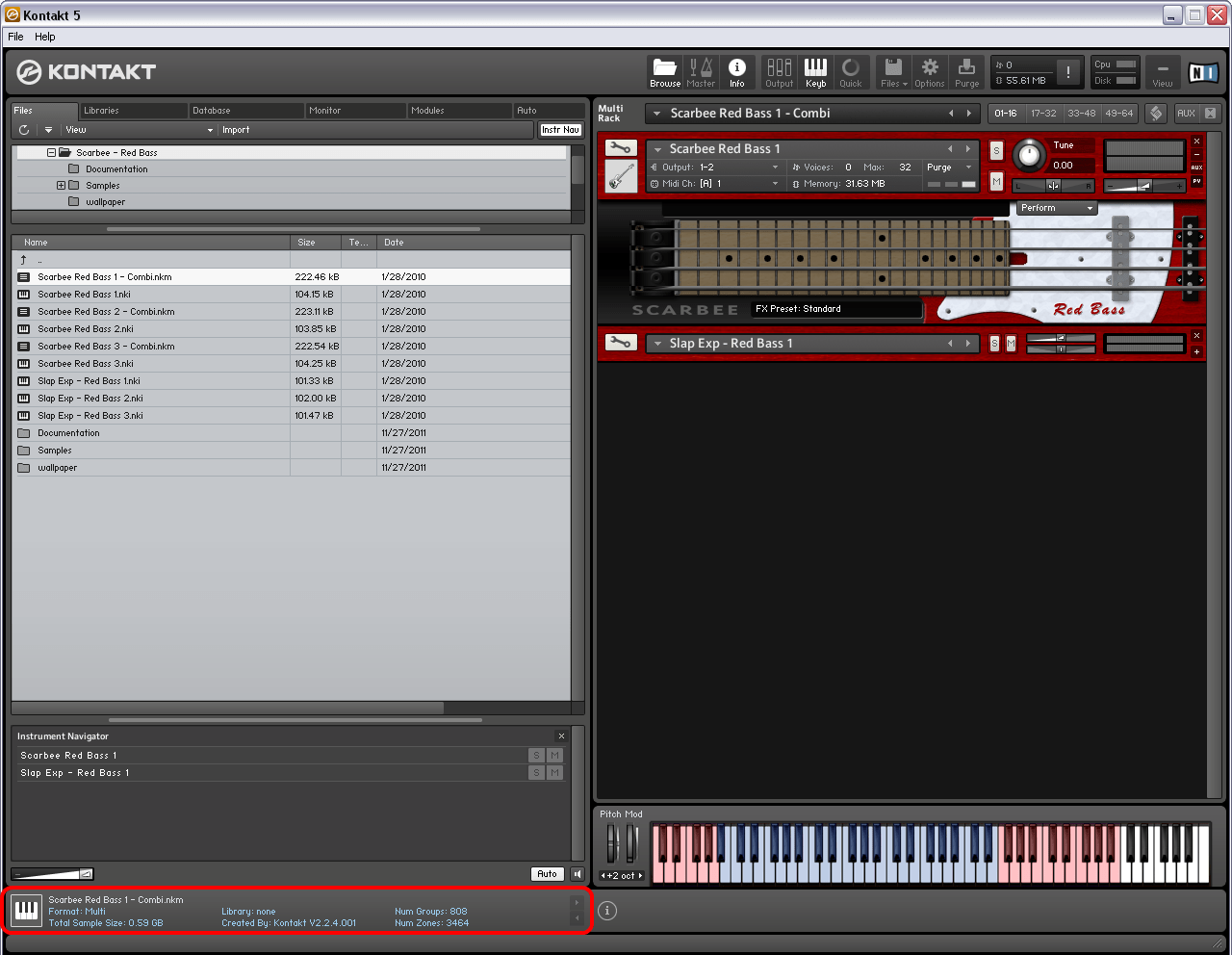Toggle the Info pane icon

click(x=737, y=72)
